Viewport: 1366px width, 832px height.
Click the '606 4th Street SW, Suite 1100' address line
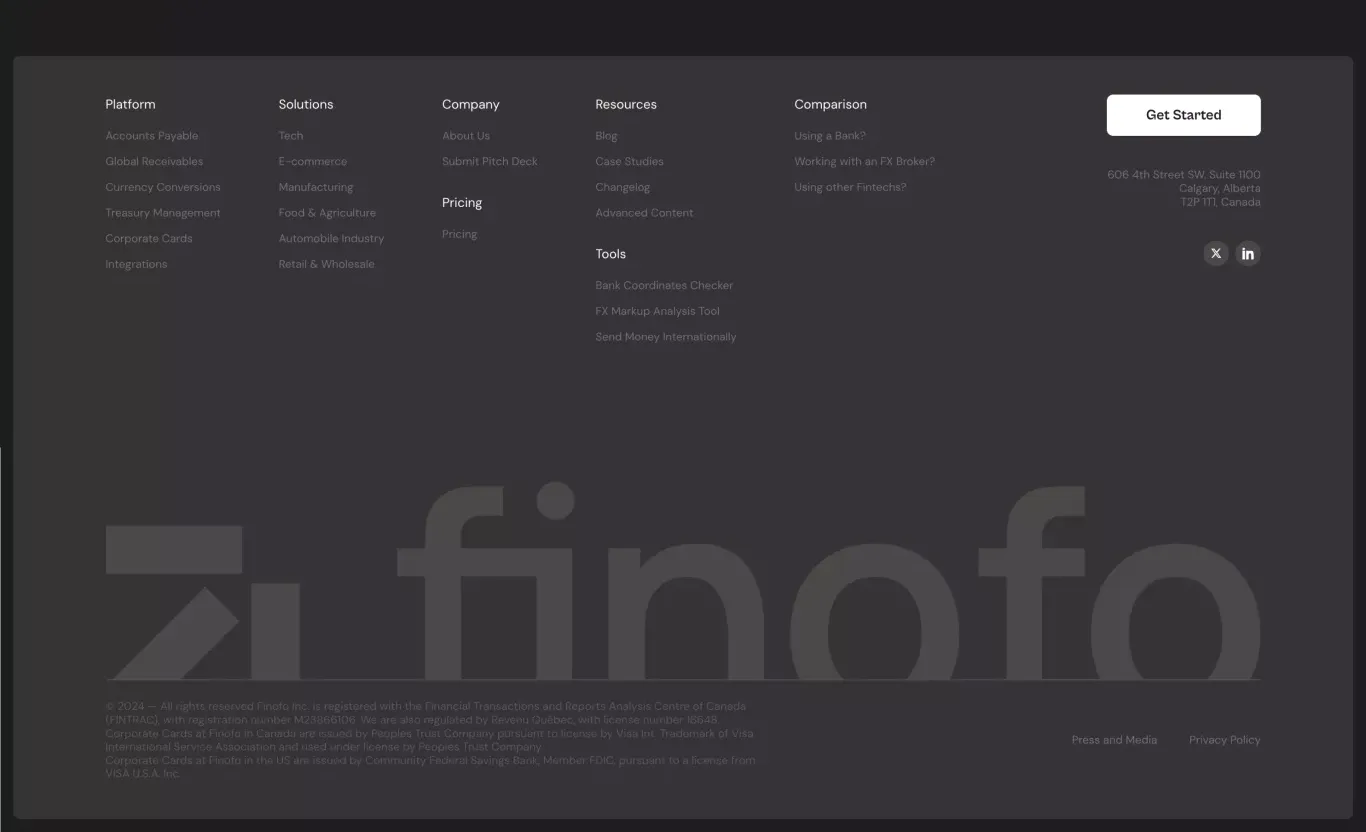pyautogui.click(x=1184, y=175)
